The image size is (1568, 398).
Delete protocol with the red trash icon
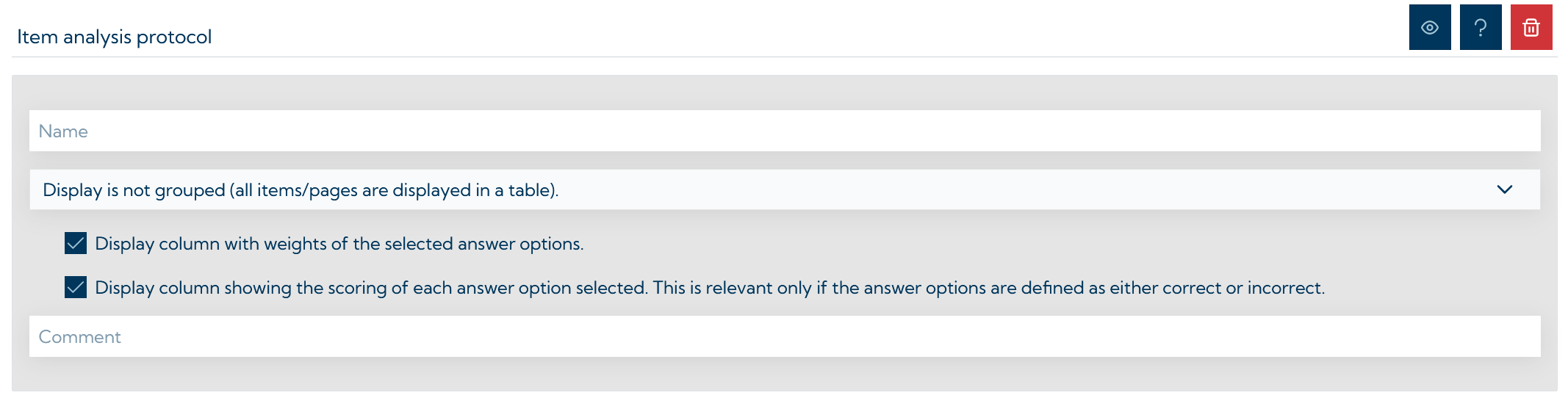[1531, 28]
